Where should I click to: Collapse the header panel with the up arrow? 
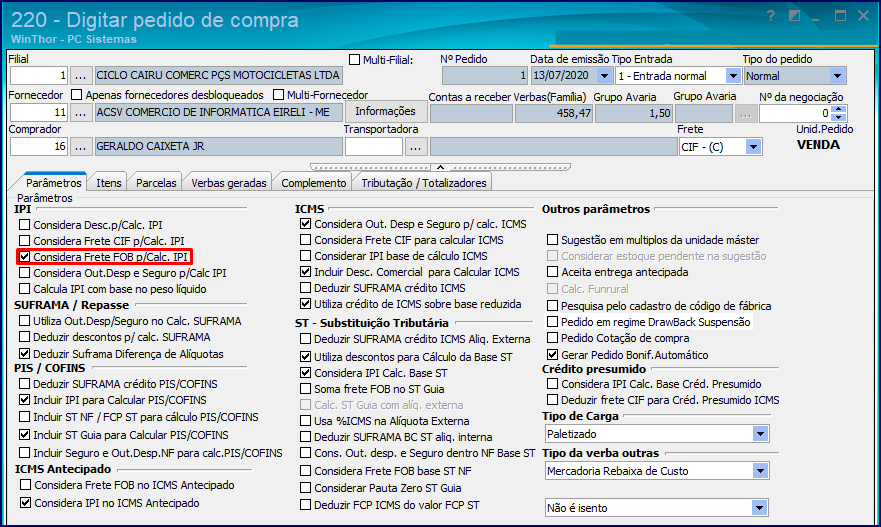440,167
